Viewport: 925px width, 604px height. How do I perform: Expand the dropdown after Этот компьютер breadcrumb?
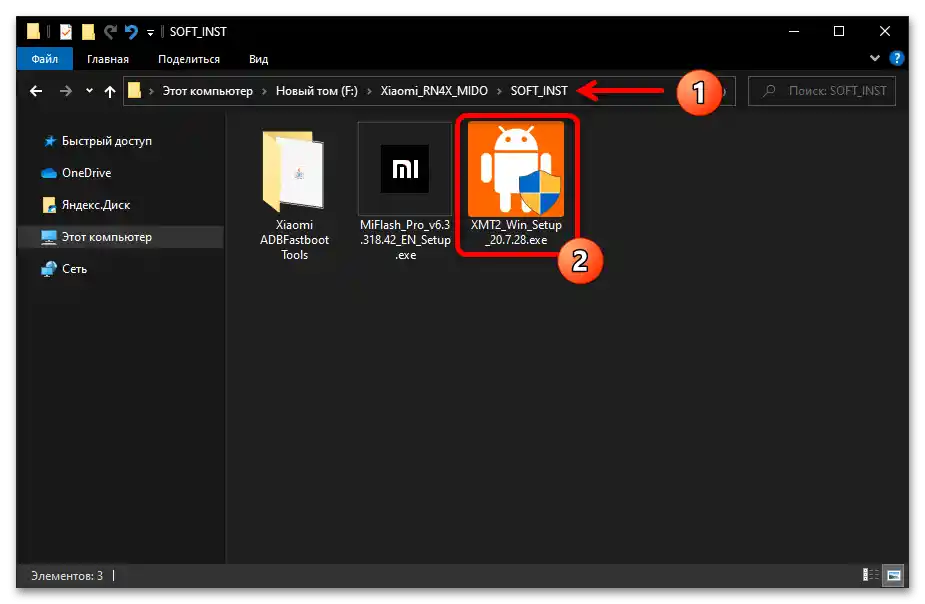tap(264, 91)
